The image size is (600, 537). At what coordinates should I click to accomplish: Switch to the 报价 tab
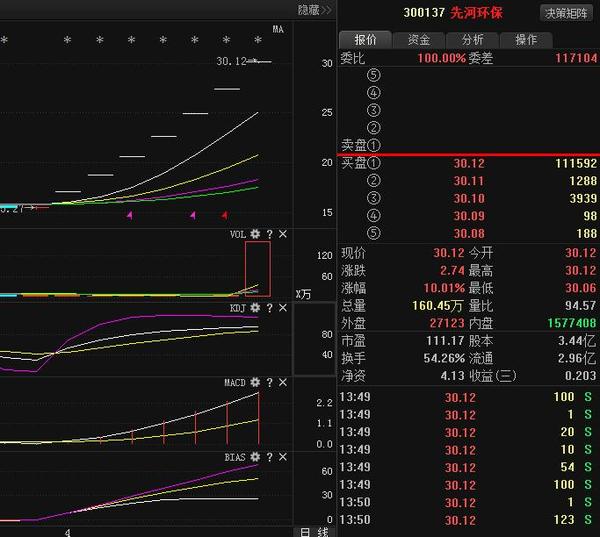point(365,39)
